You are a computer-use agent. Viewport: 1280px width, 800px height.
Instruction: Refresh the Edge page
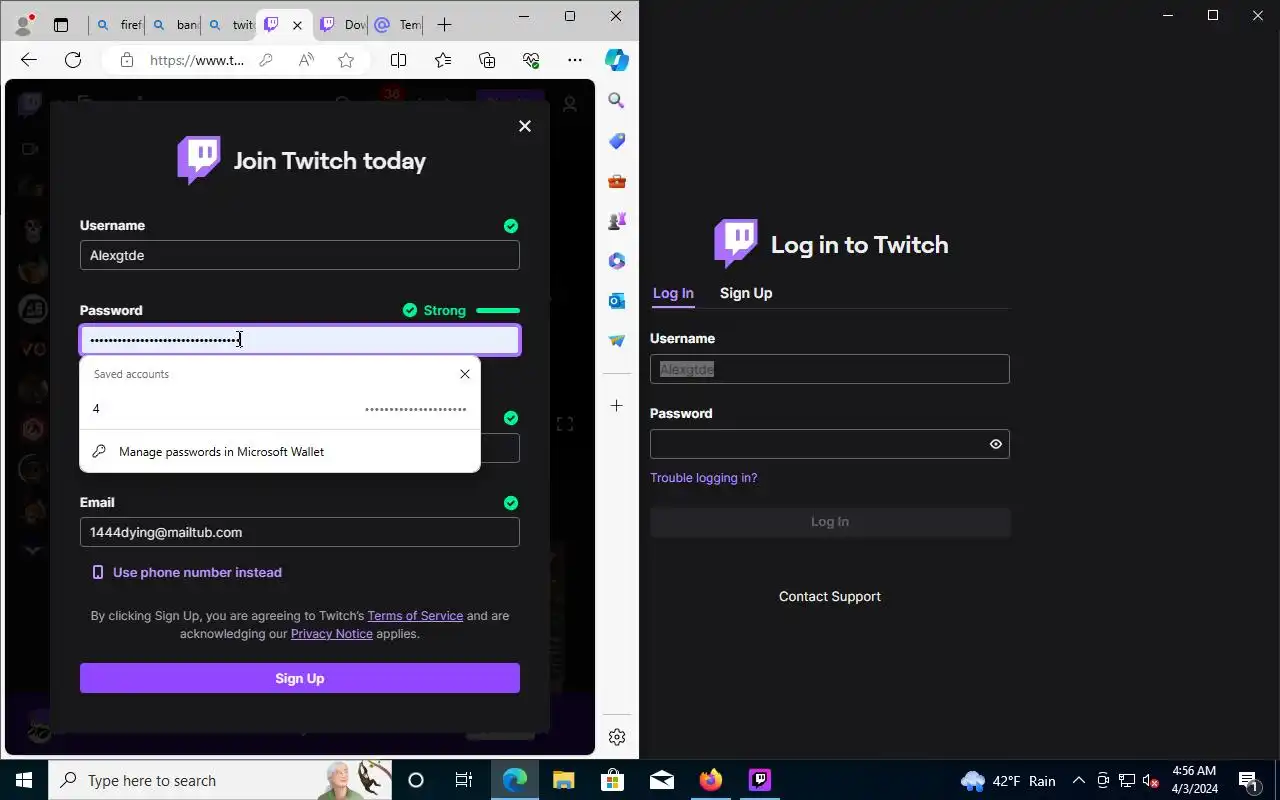pos(73,60)
